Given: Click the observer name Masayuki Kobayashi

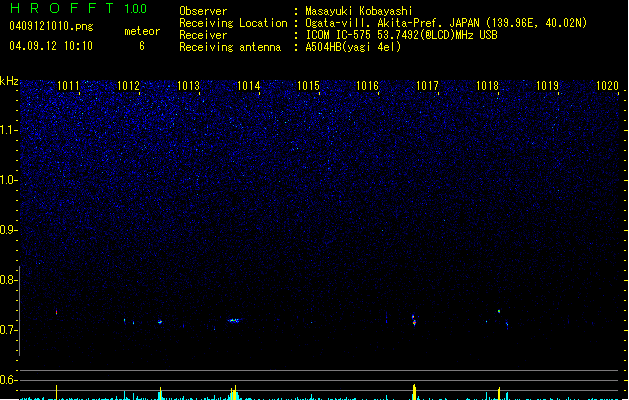Looking at the screenshot, I should point(359,11).
